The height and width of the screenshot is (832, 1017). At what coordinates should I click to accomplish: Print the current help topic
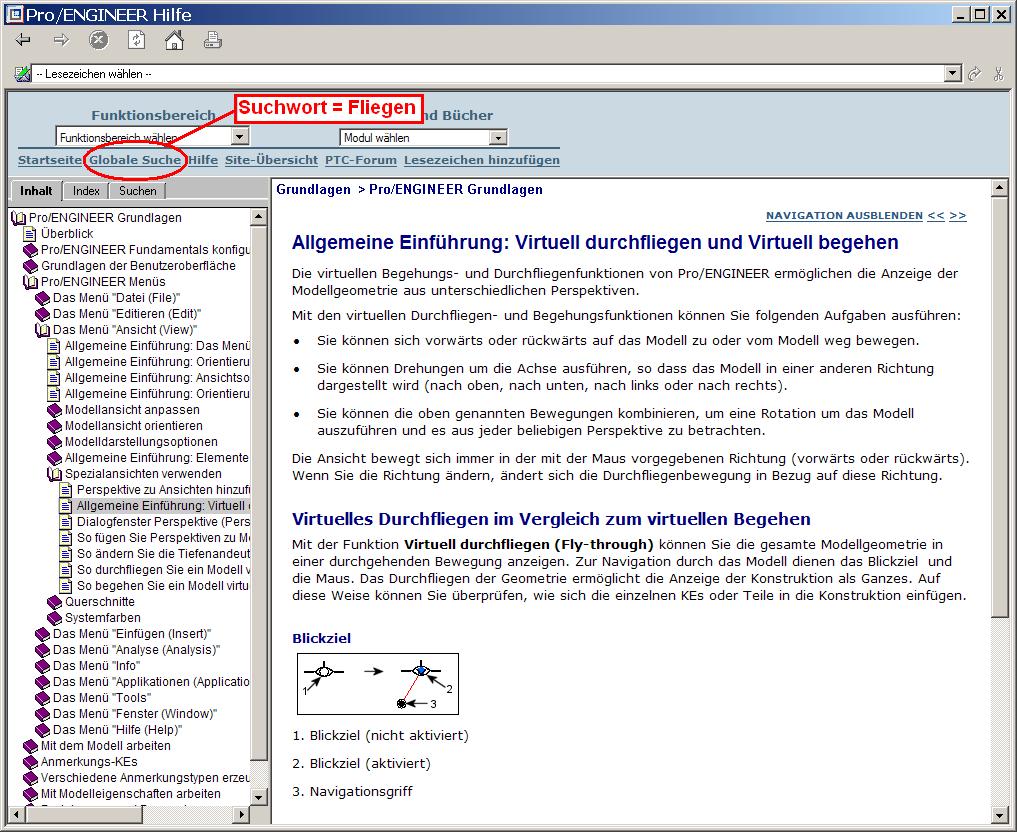[x=213, y=40]
